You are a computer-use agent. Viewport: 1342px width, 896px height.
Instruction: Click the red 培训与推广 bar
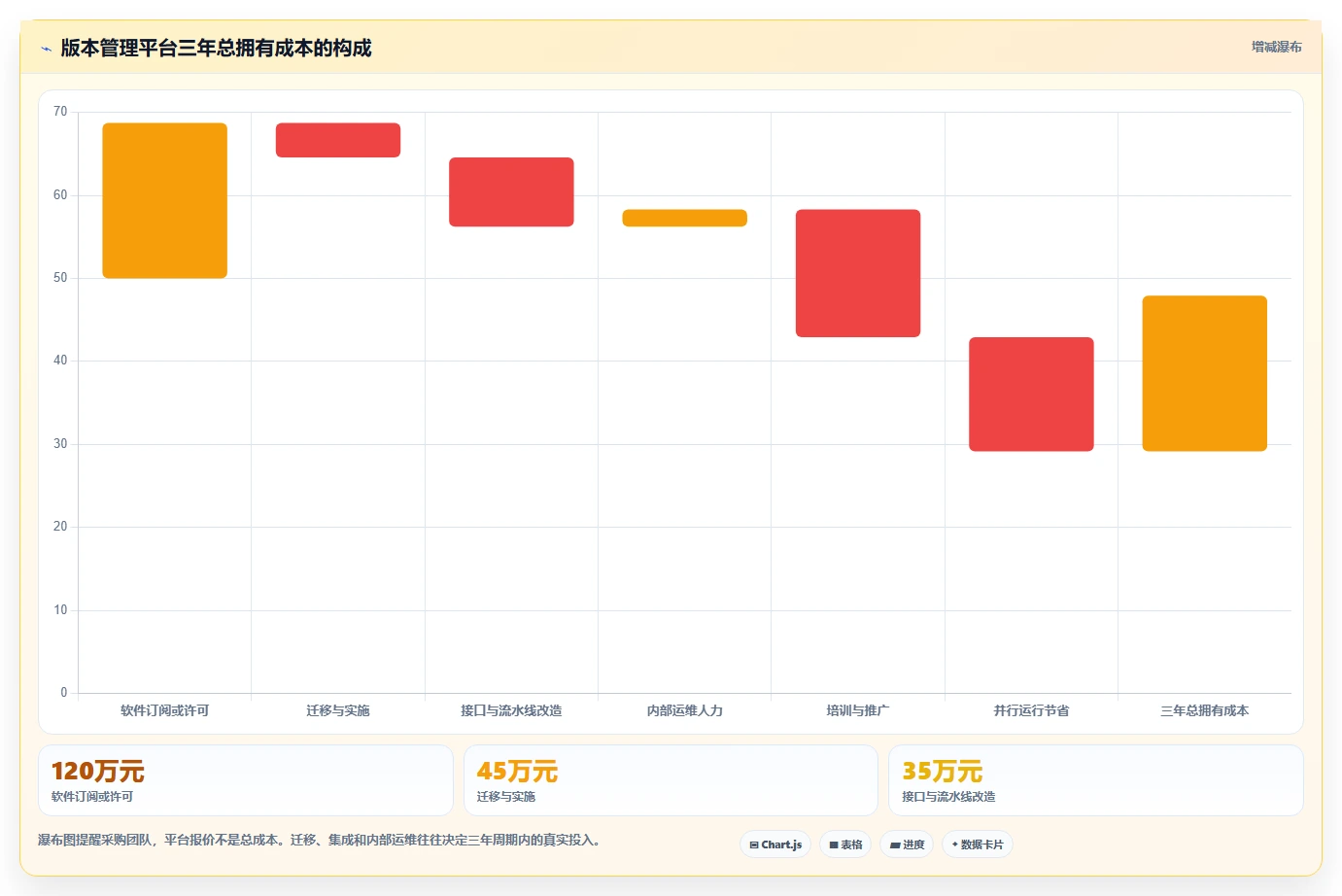click(x=858, y=273)
